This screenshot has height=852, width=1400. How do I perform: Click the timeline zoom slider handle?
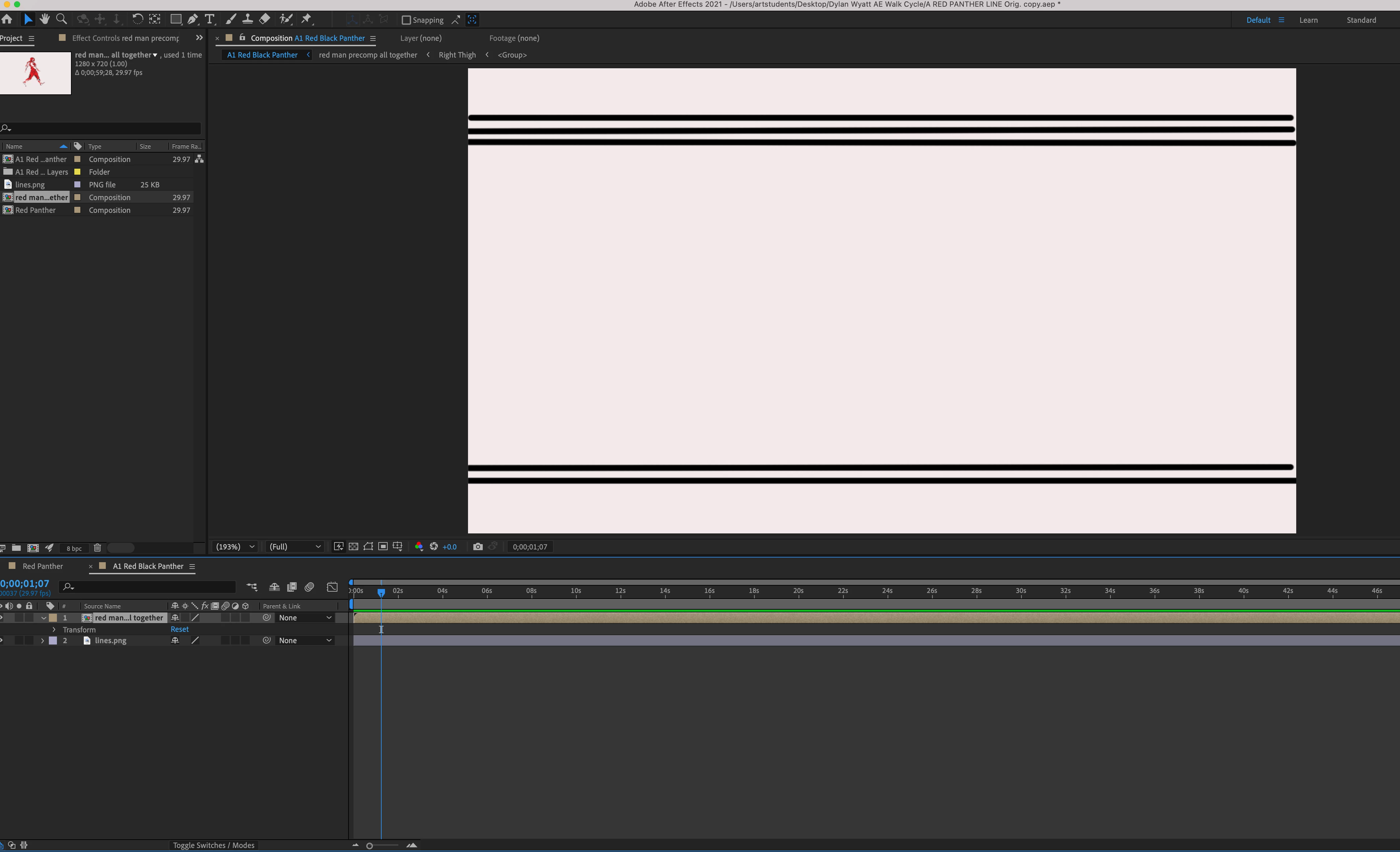(x=369, y=846)
